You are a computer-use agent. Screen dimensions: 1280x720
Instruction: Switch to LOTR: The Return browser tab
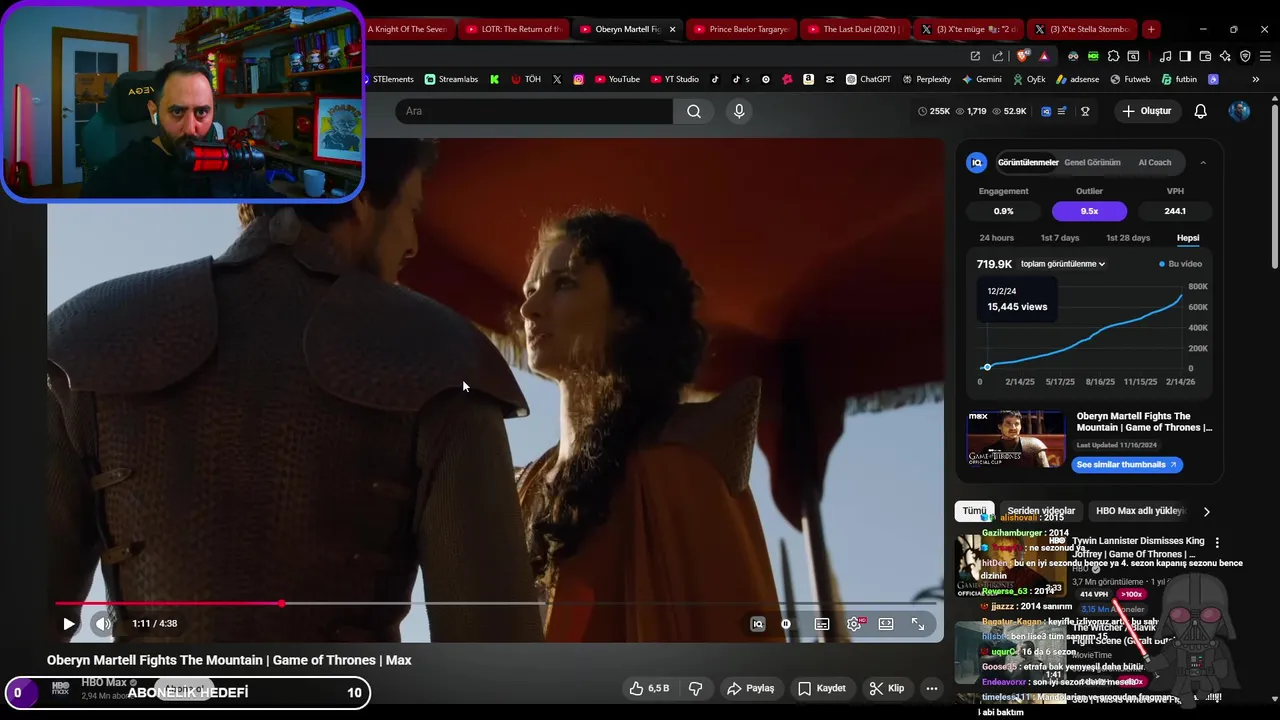[514, 29]
